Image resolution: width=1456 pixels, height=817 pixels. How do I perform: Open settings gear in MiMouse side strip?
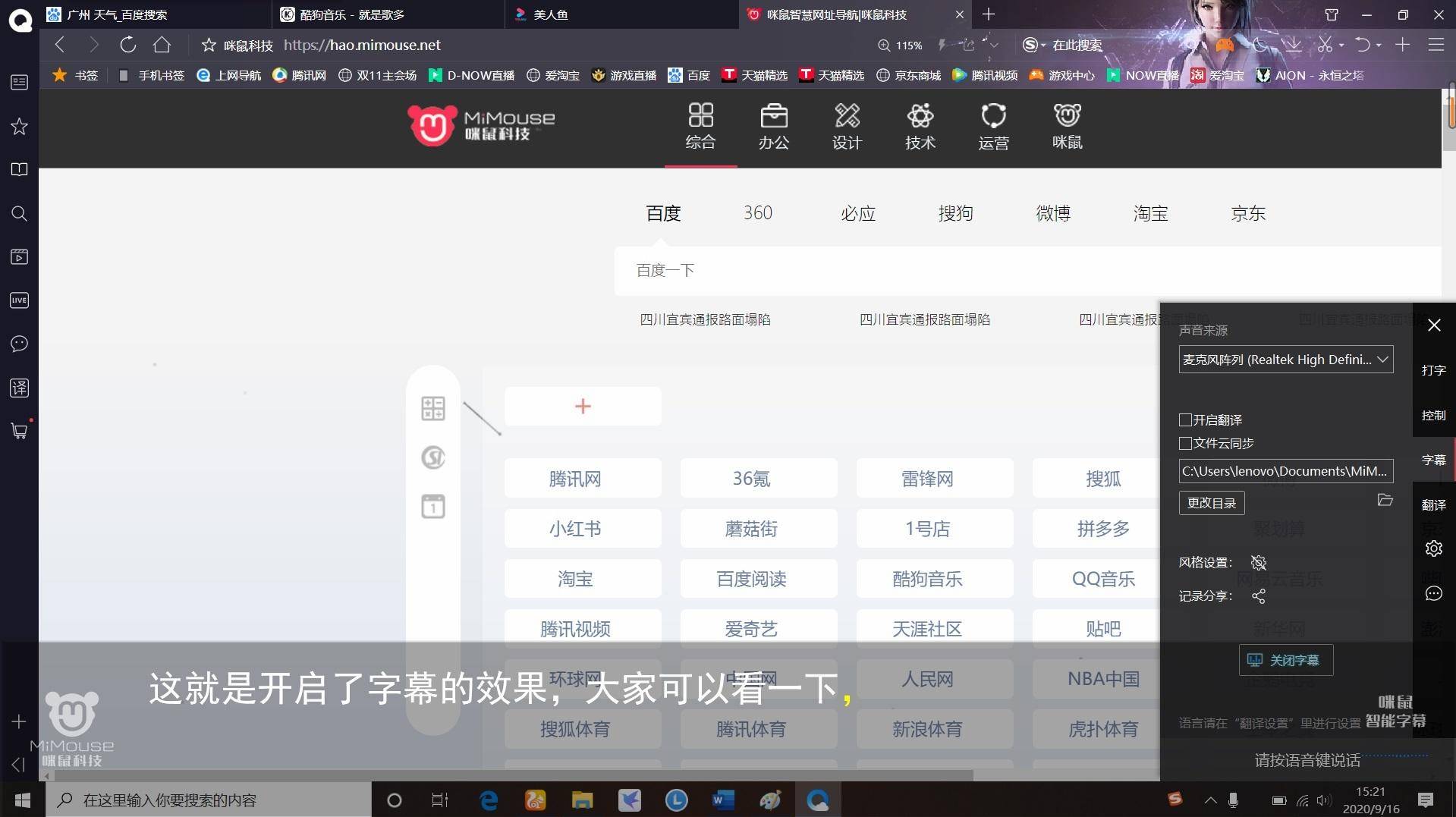(x=1433, y=548)
